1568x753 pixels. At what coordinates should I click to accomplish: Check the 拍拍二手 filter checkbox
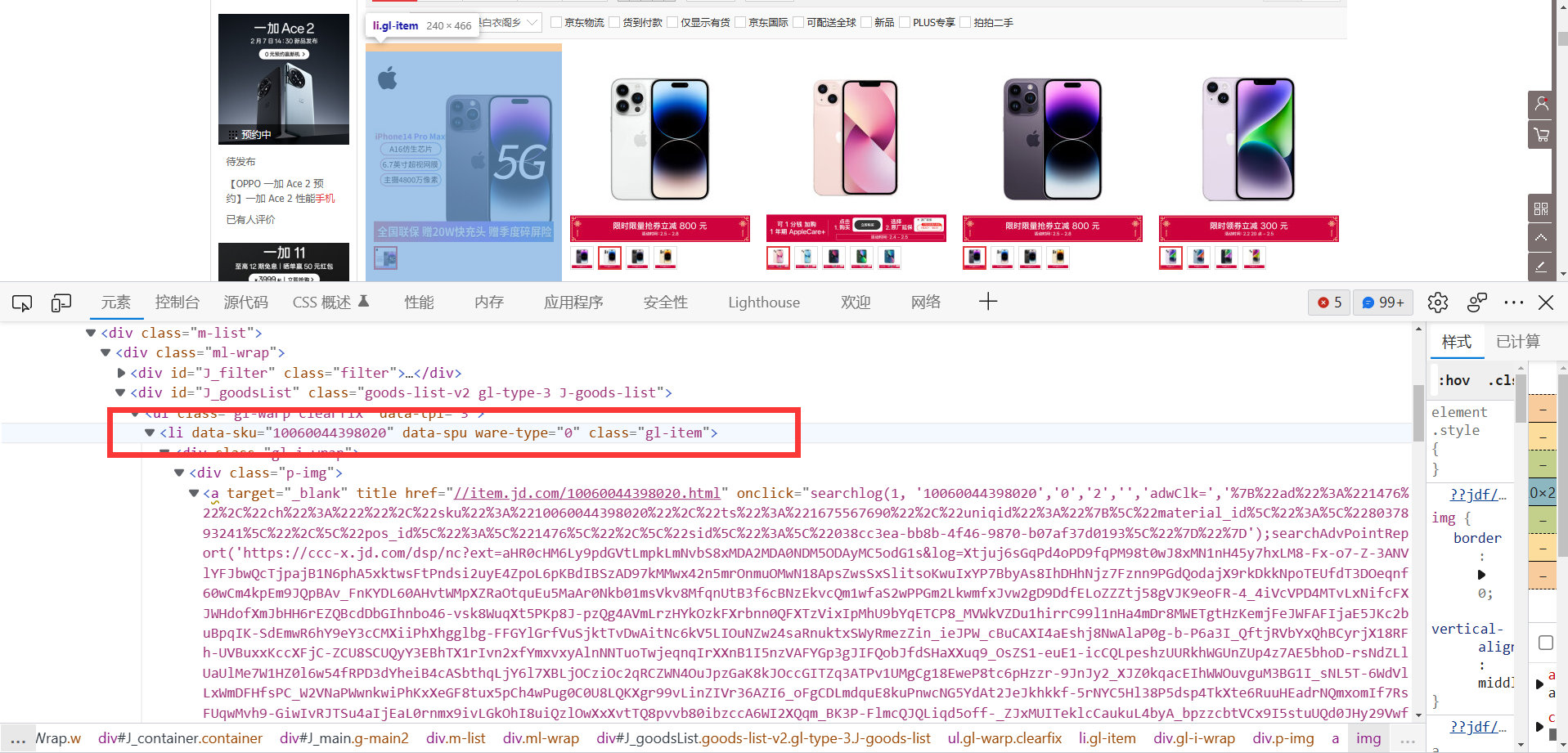[x=965, y=22]
